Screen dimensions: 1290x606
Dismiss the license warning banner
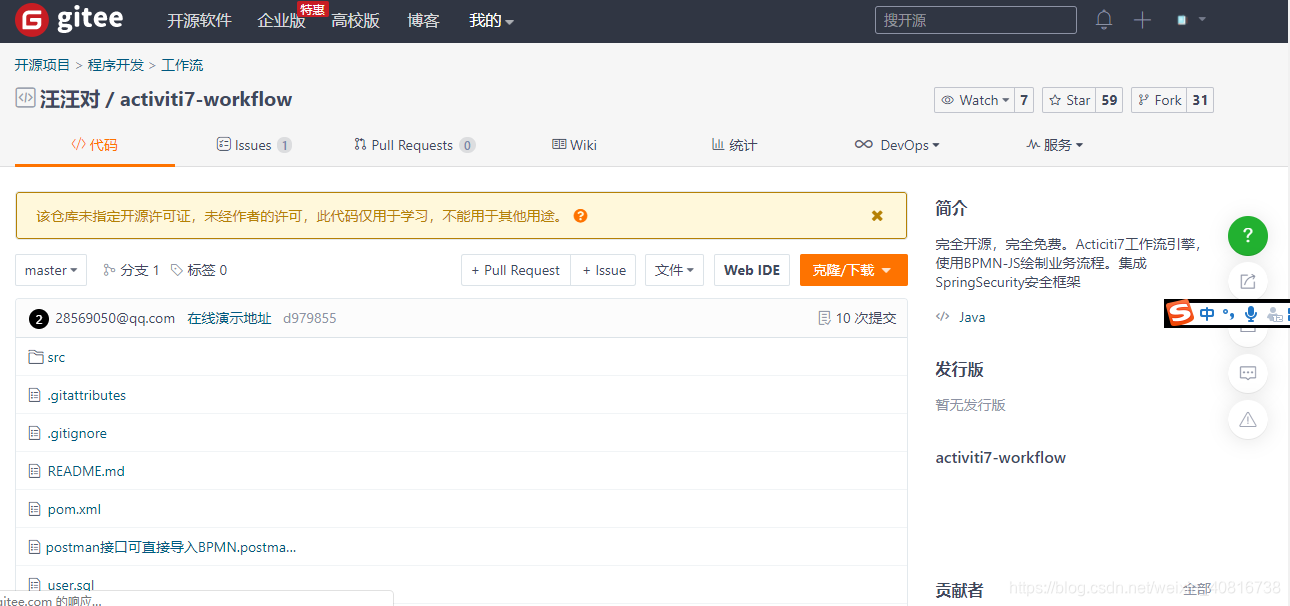[x=877, y=216]
